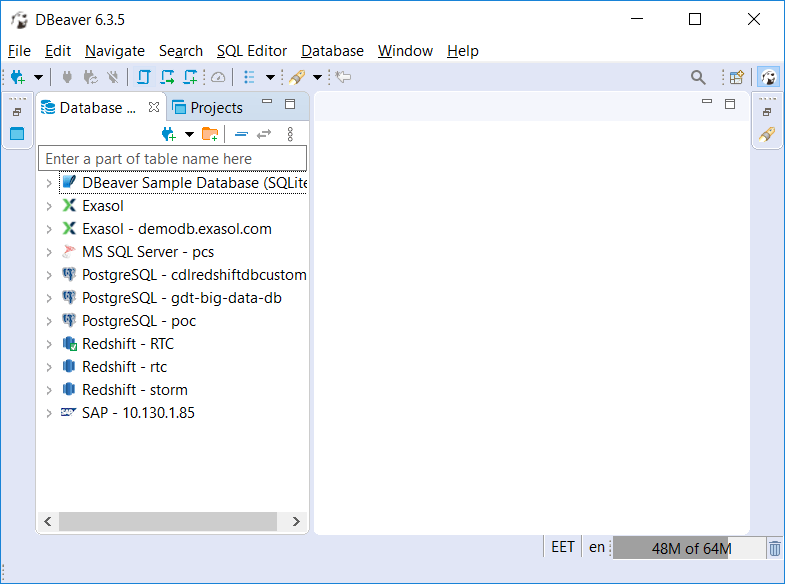Open the transaction mode dropdown arrow

pos(270,77)
